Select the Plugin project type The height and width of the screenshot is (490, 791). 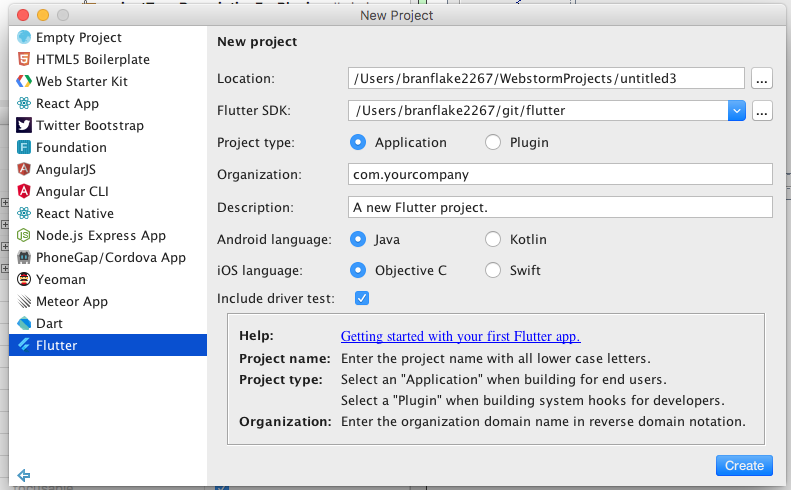[493, 142]
